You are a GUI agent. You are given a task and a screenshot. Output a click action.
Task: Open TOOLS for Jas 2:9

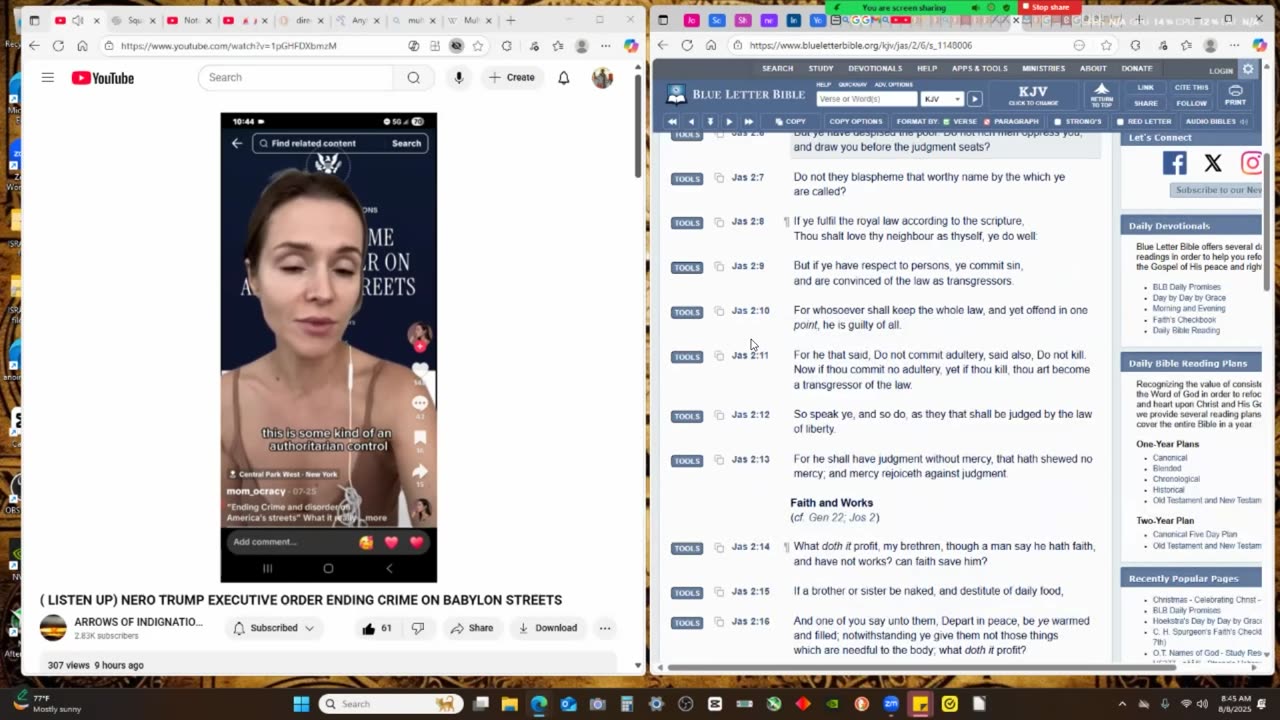click(687, 268)
